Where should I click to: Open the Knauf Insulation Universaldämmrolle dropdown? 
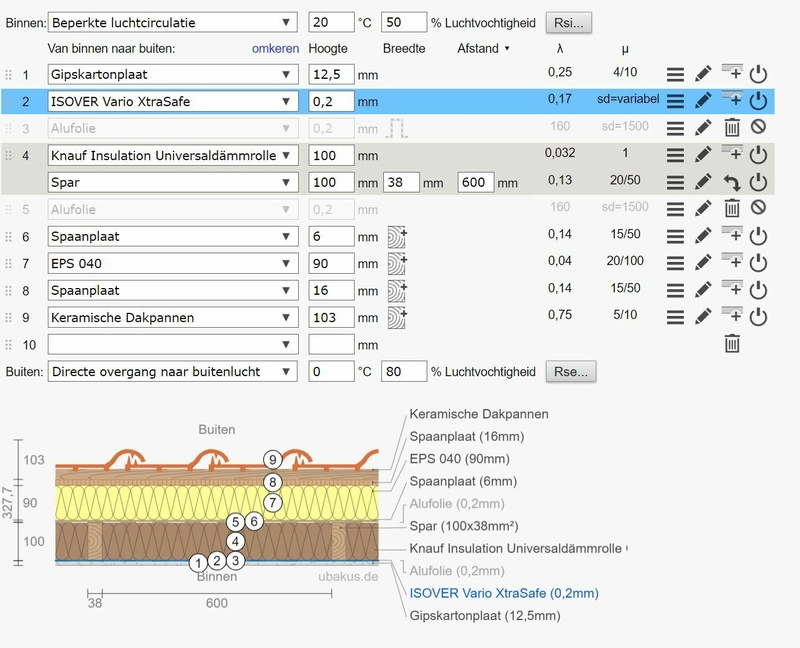(172, 156)
